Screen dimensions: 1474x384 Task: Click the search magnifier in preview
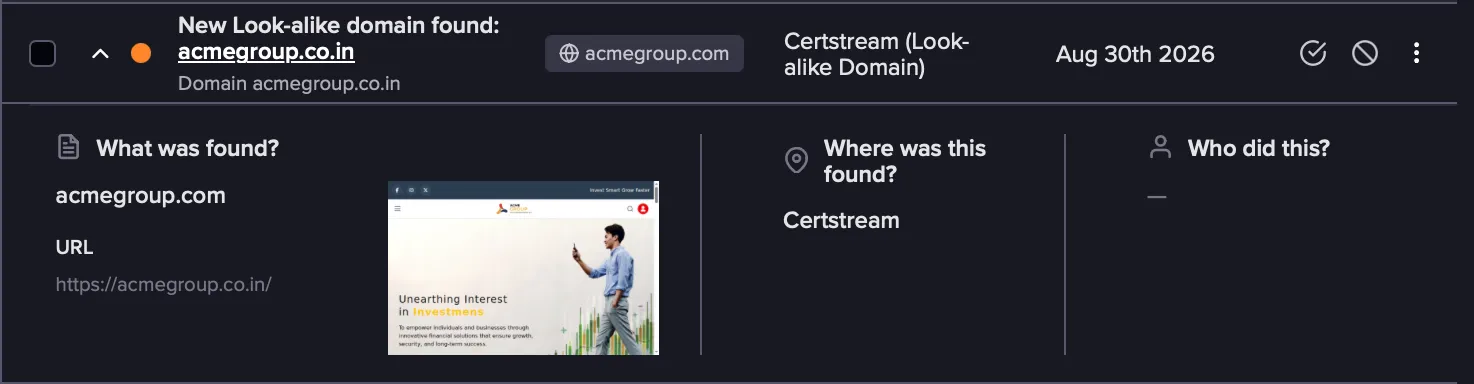[630, 209]
